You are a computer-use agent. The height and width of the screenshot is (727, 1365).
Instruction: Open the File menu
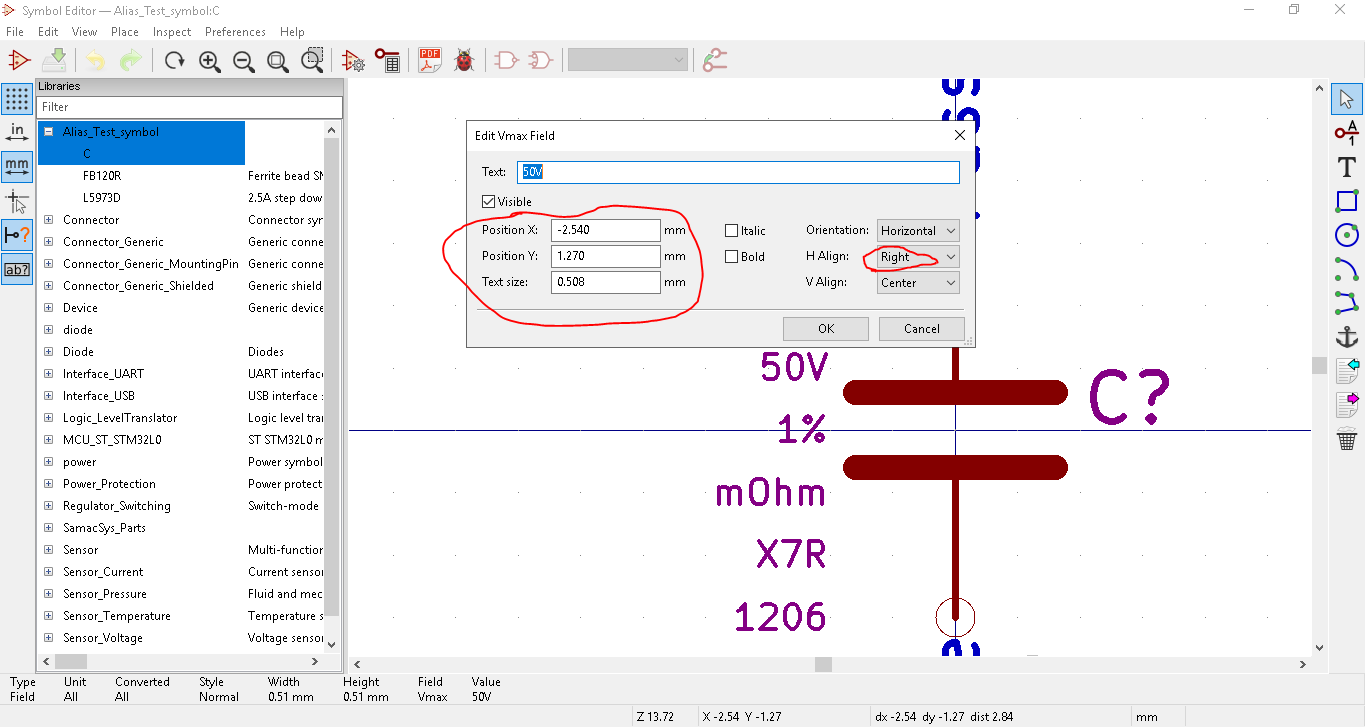tap(14, 32)
